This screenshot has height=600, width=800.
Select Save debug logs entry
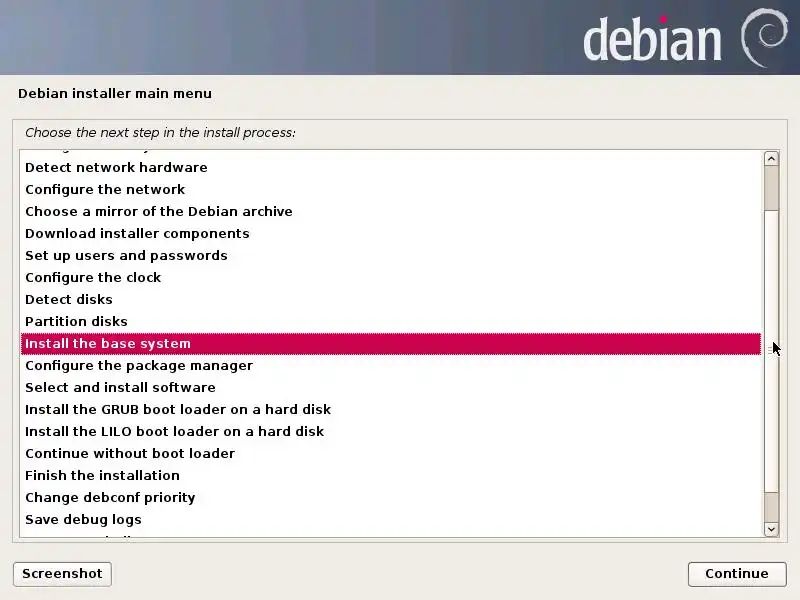(x=391, y=519)
